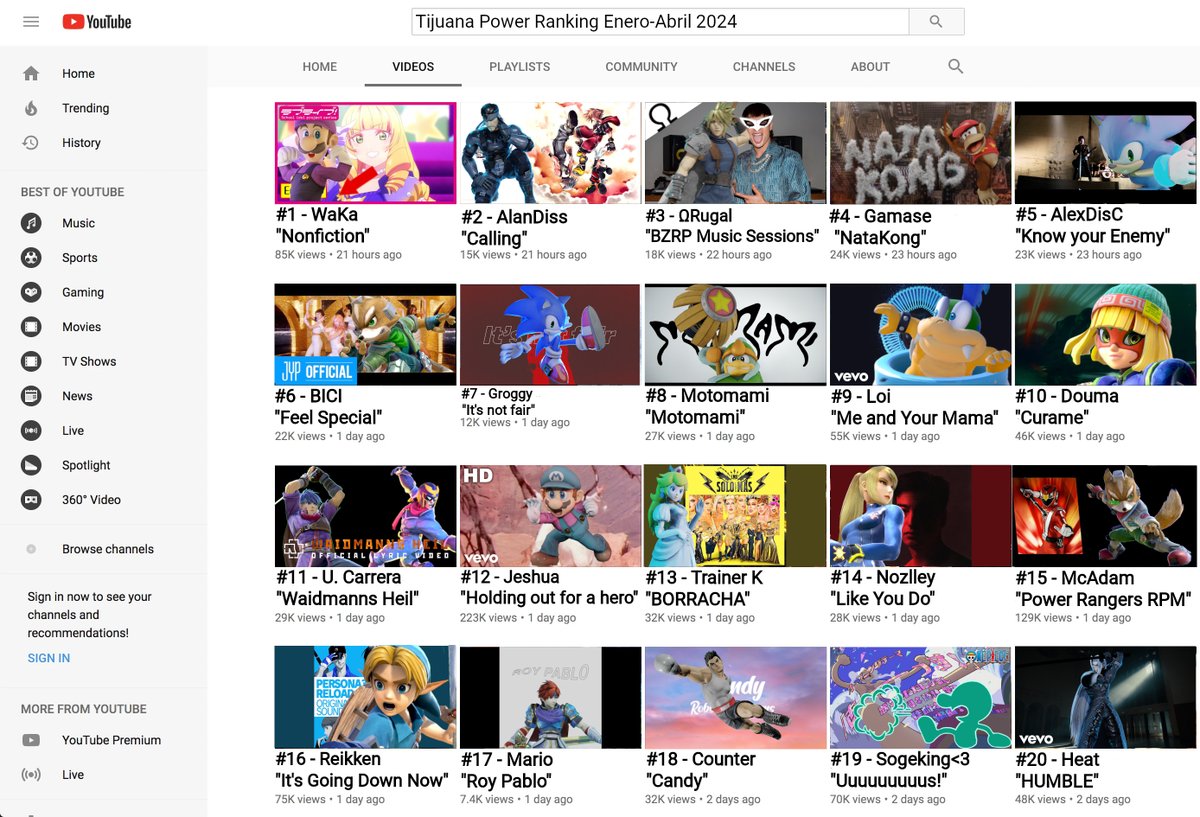Open the #11 U. Carrera thumbnail
The width and height of the screenshot is (1200, 817).
pos(366,516)
